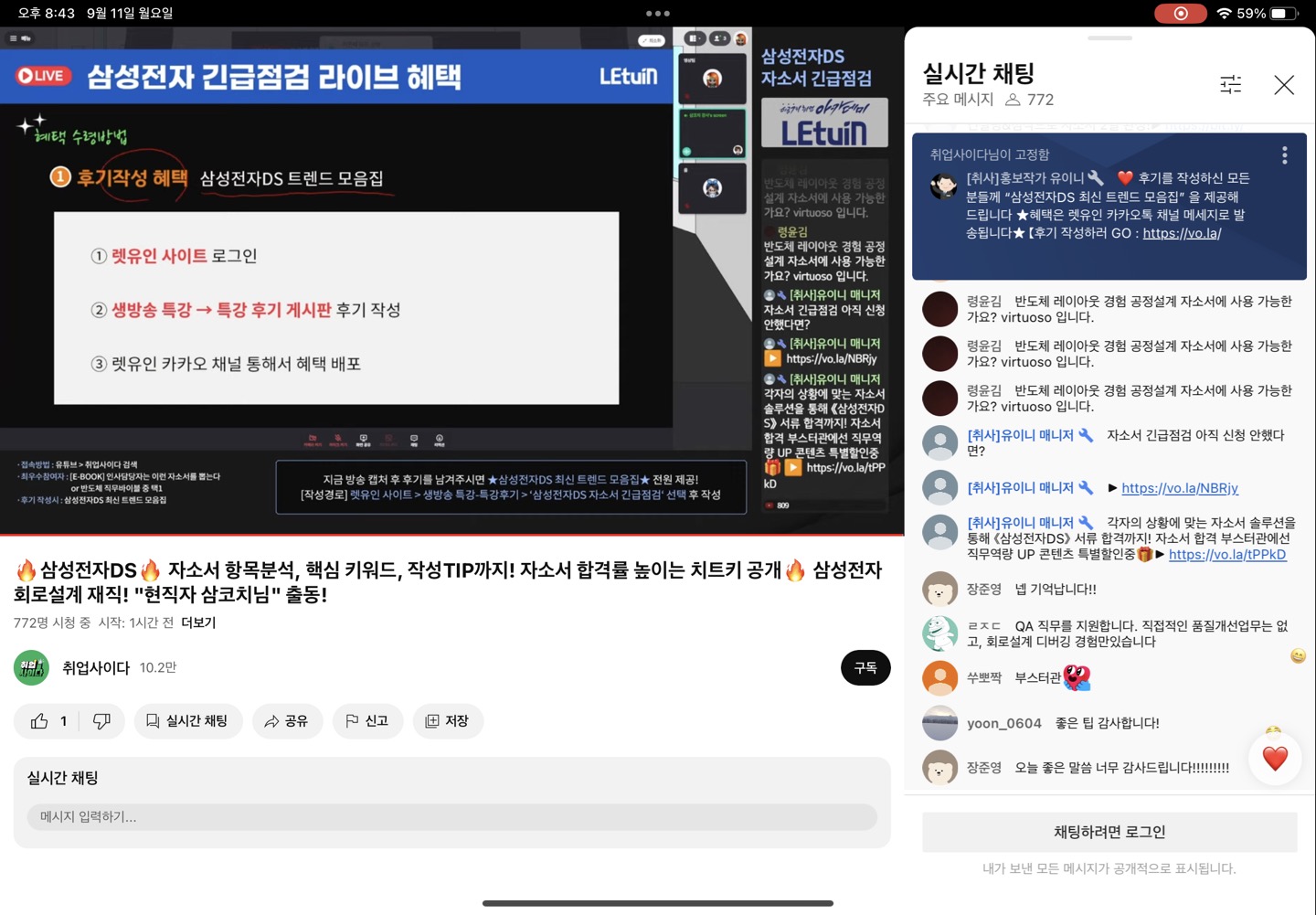
Task: Open pinned message options menu
Action: click(x=1285, y=155)
